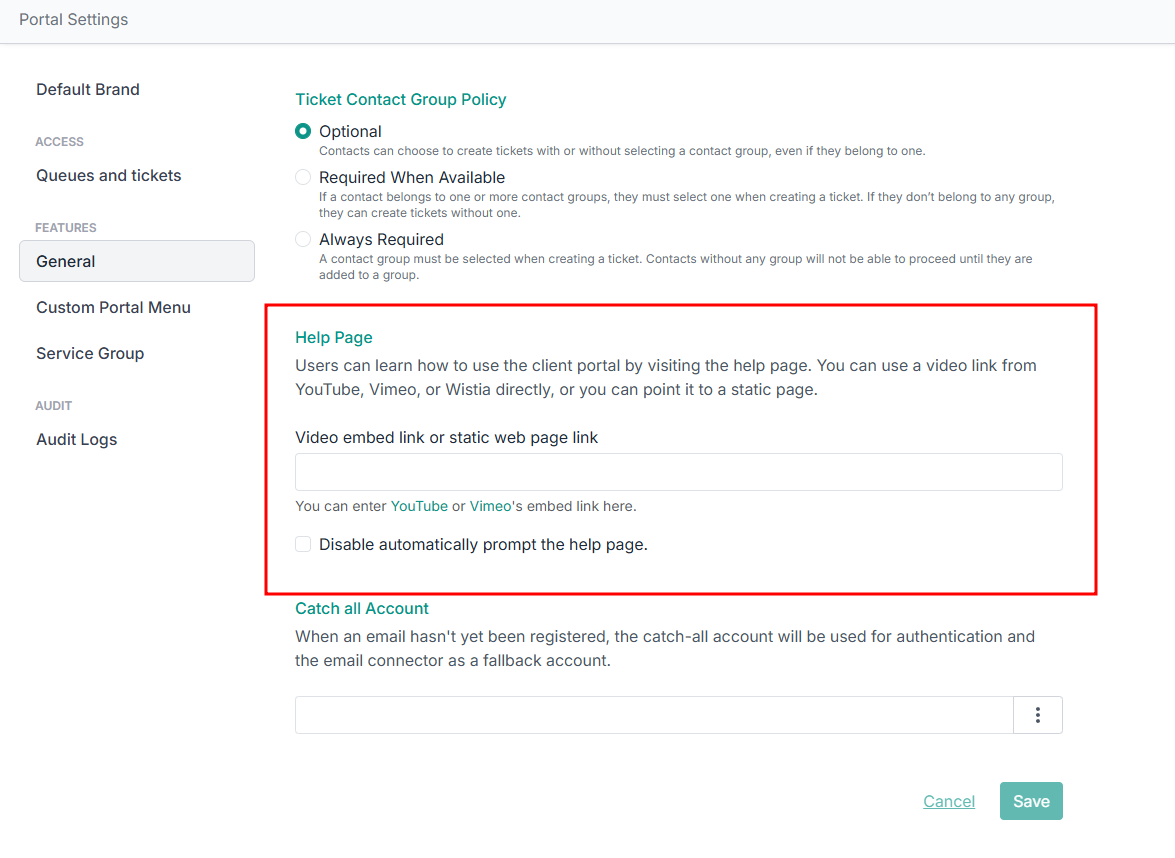1175x858 pixels.
Task: Click the Help Page section heading
Action: [x=334, y=337]
